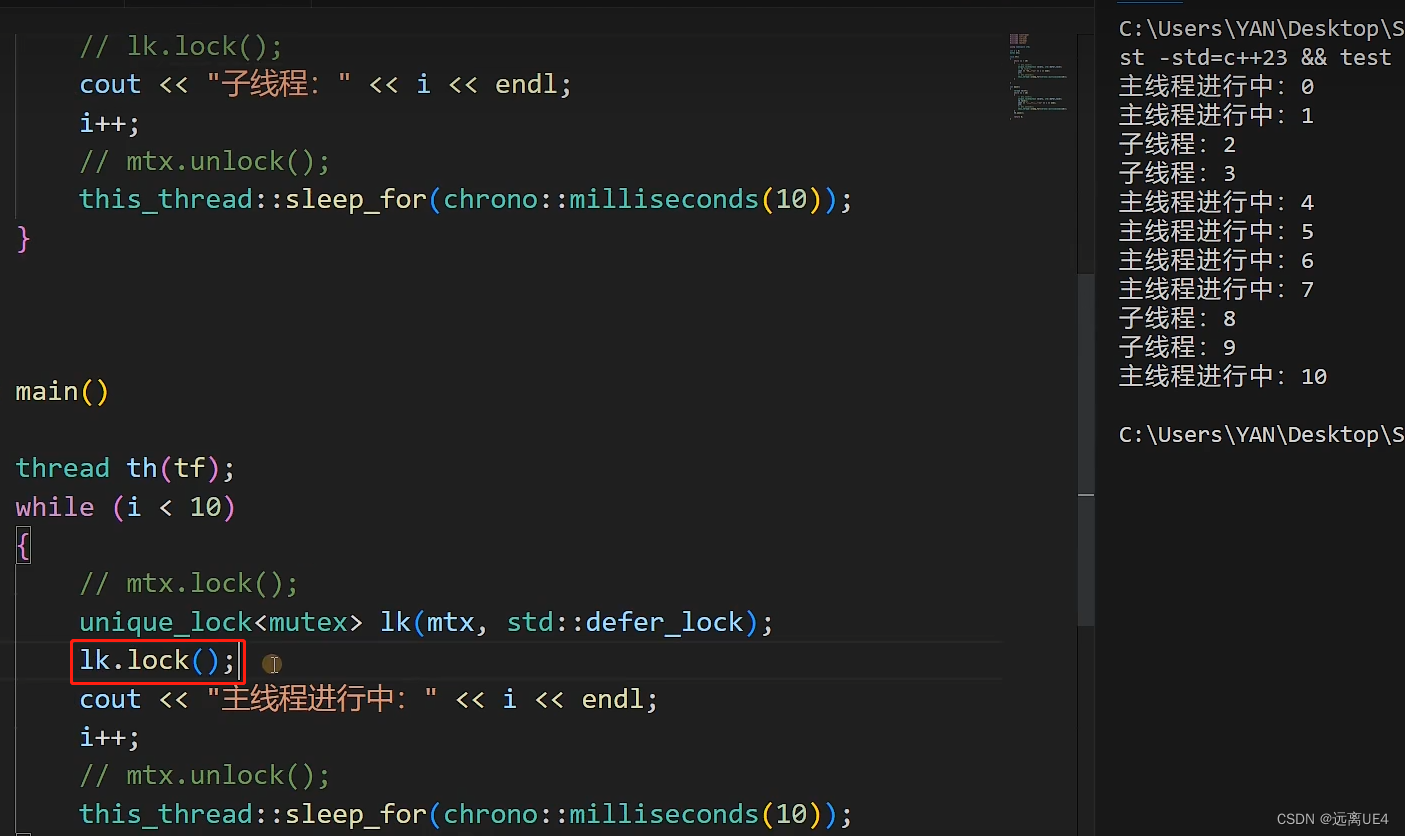Viewport: 1405px width, 836px height.
Task: Click the "unique_lock<mutex>" type name
Action: pyautogui.click(x=221, y=622)
